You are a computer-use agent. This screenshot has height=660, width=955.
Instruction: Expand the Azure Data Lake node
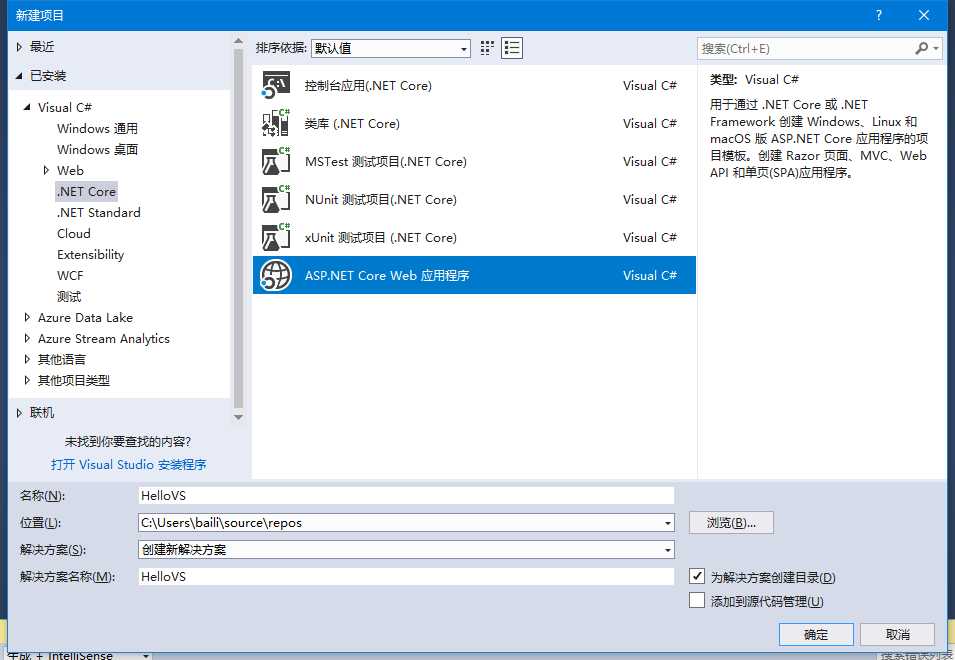(27, 317)
